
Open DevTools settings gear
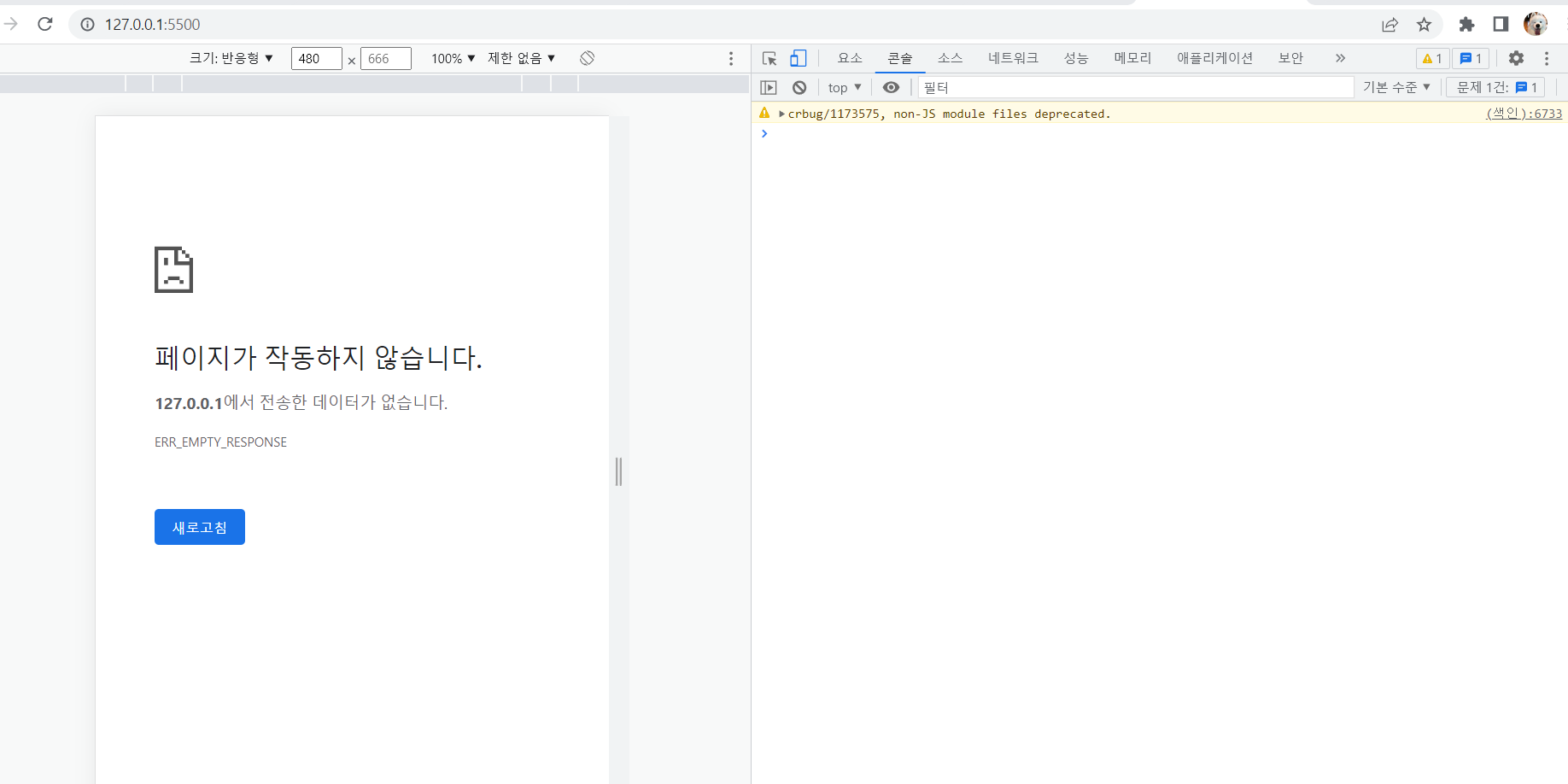pos(1516,58)
